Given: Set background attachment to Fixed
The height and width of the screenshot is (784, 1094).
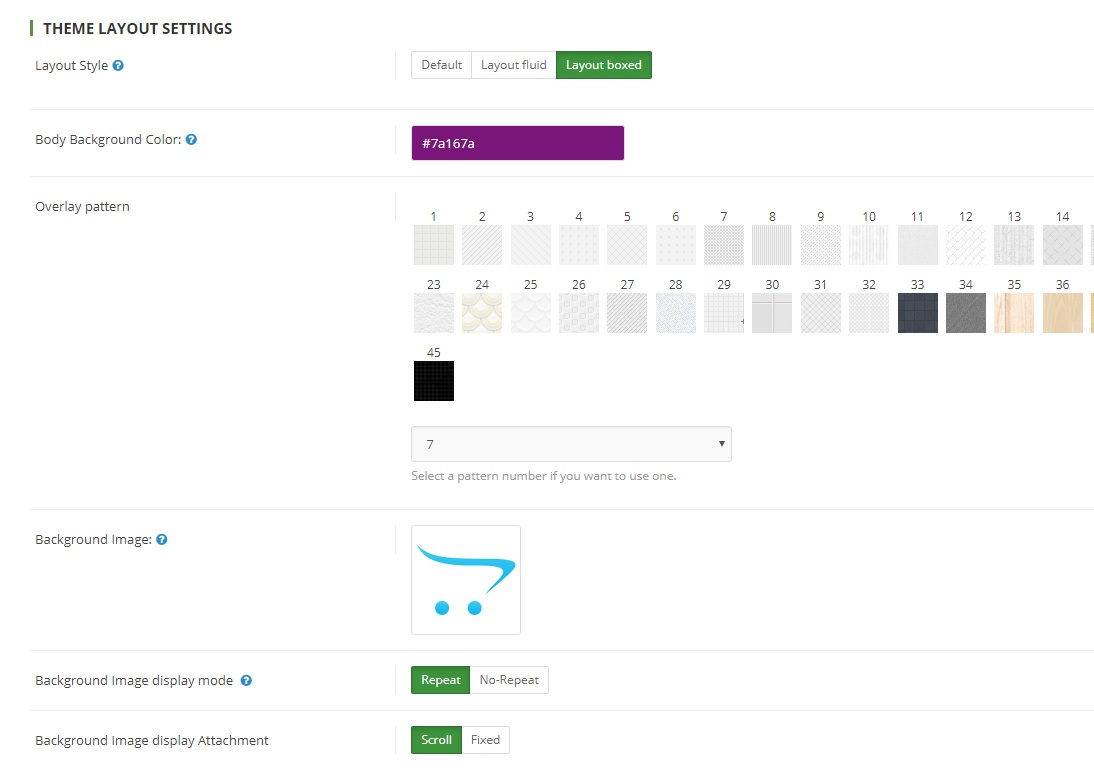Looking at the screenshot, I should click(486, 740).
